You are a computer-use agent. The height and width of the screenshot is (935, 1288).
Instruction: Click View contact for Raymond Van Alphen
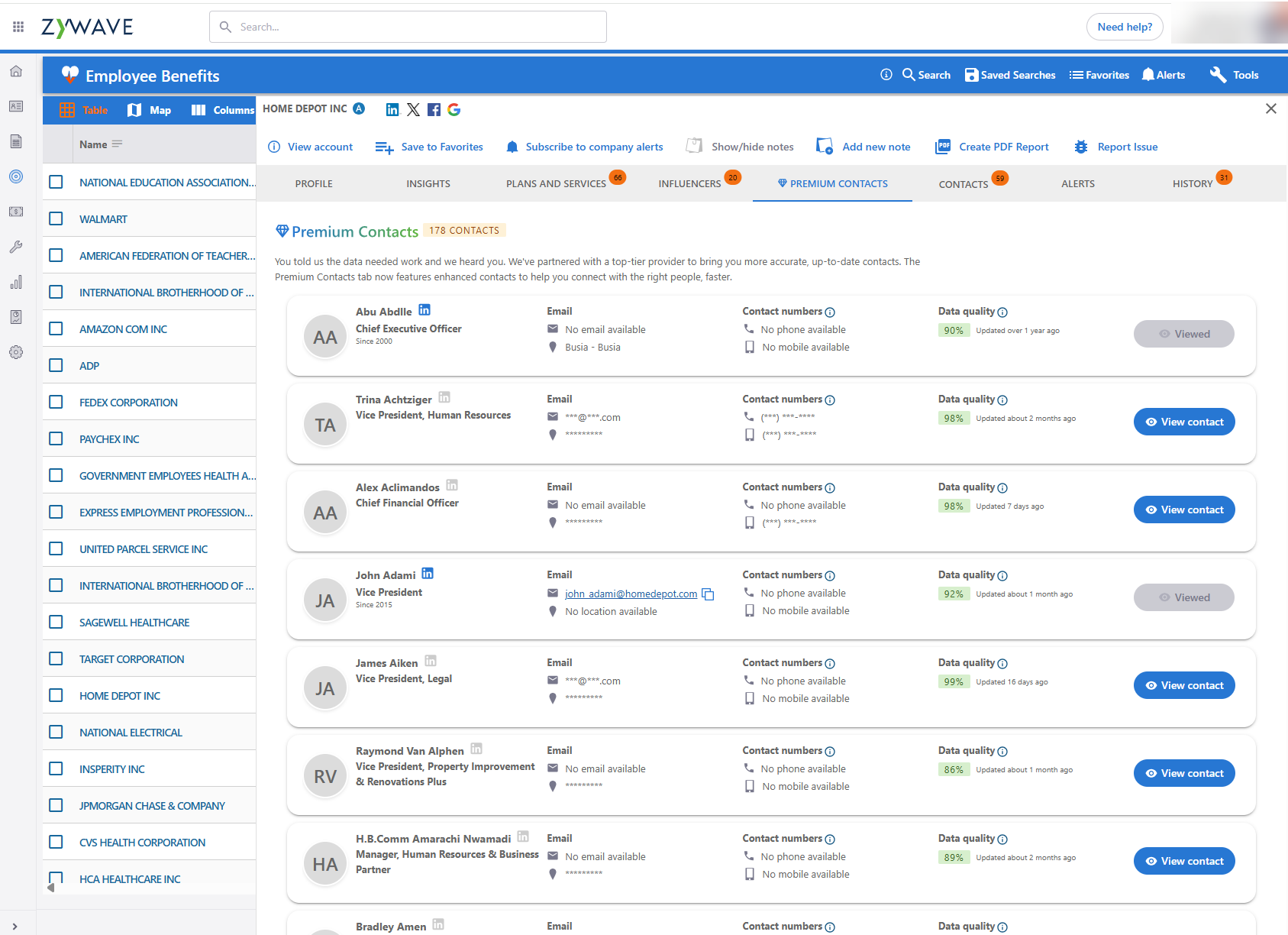(x=1184, y=773)
